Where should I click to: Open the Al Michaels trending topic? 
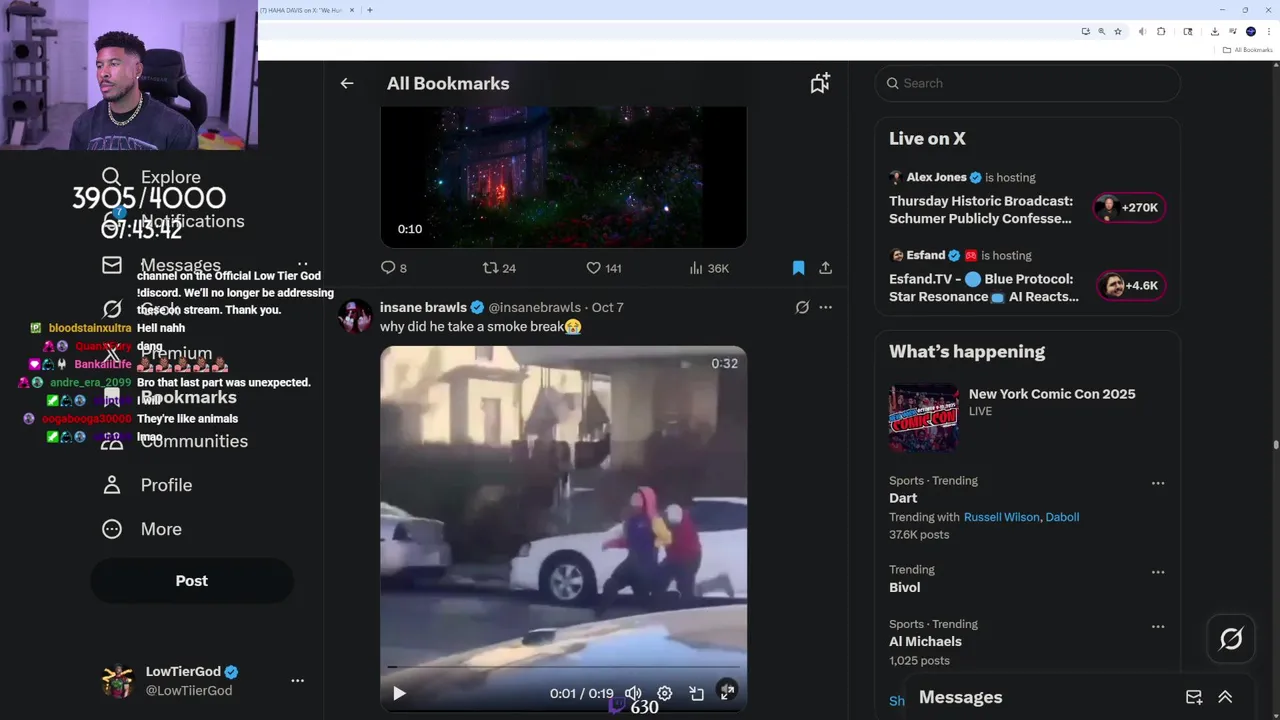(x=925, y=642)
